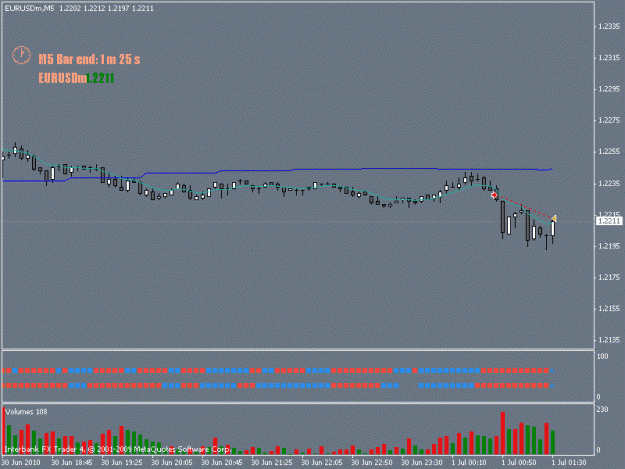Click the latest white candlestick at the chart's right edge
The width and height of the screenshot is (625, 469).
coord(553,229)
